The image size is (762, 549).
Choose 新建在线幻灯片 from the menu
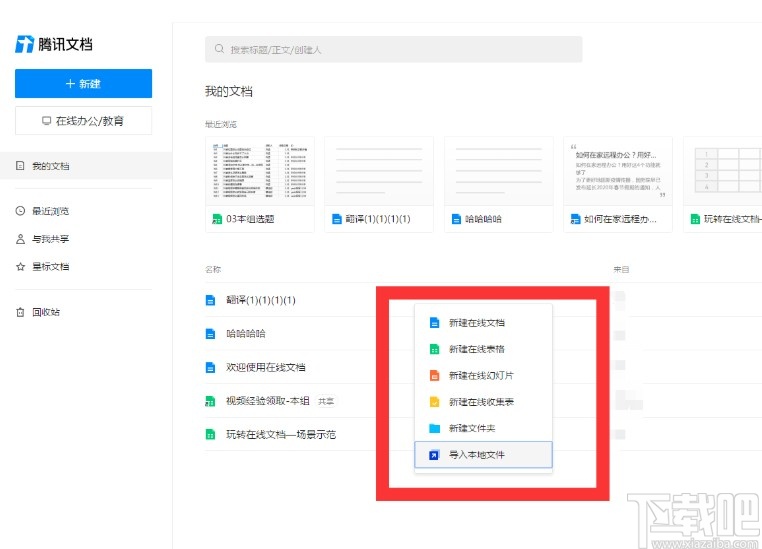point(483,376)
